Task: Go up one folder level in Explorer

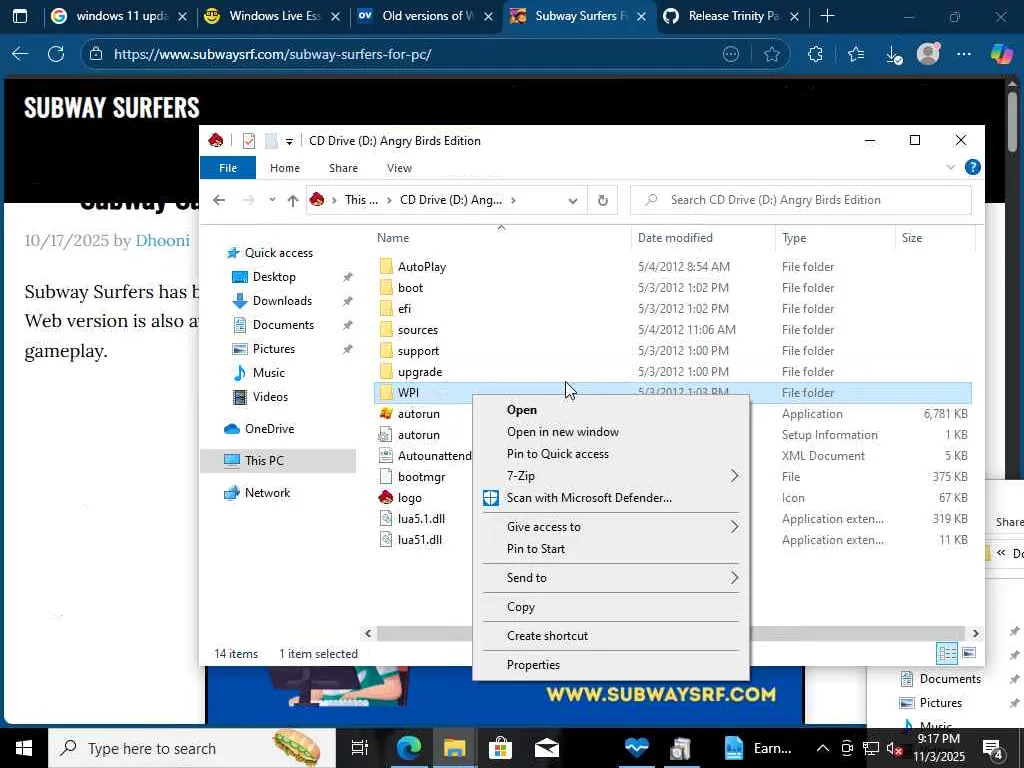Action: [293, 200]
